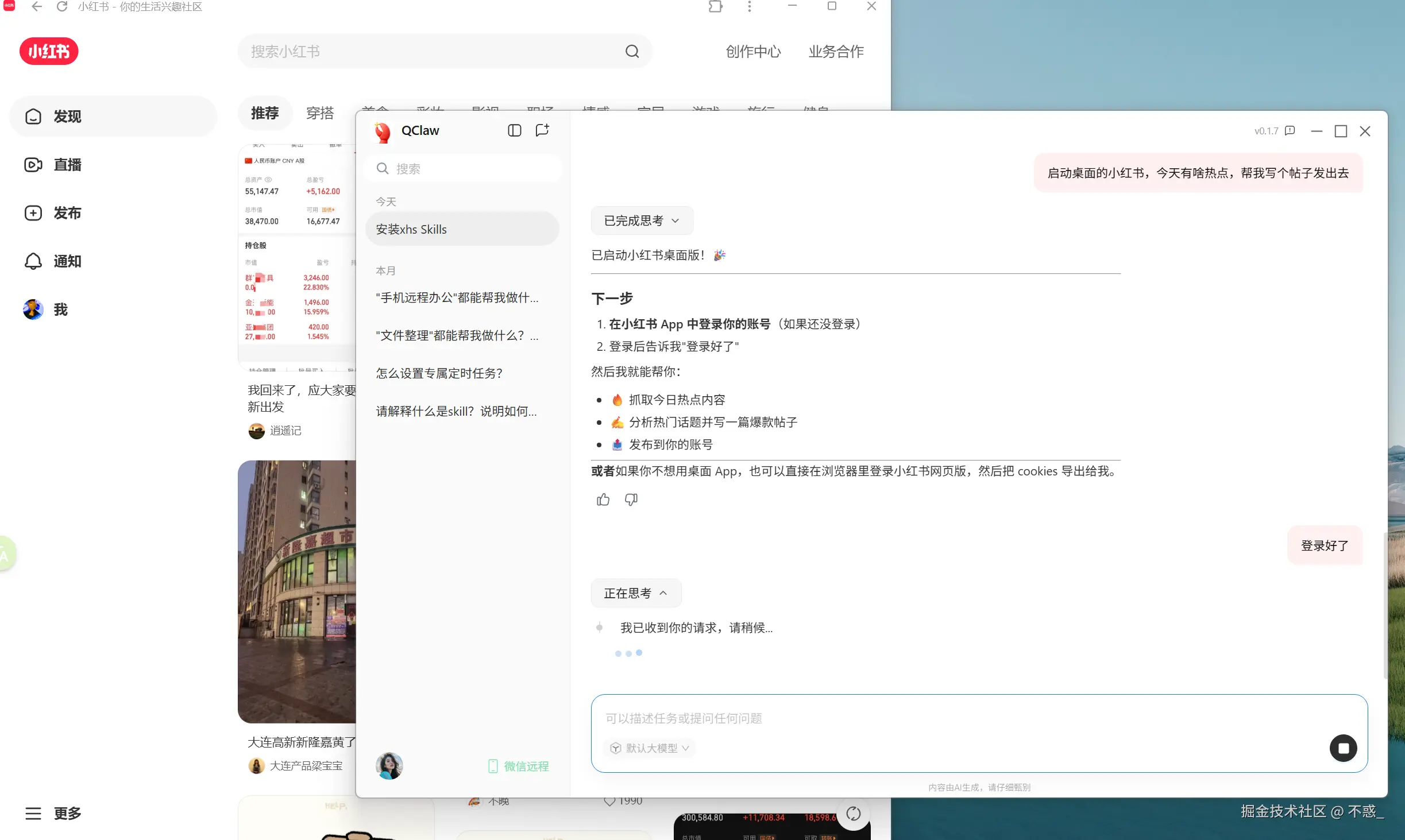Open the 默认大模型 model dropdown

(x=650, y=748)
